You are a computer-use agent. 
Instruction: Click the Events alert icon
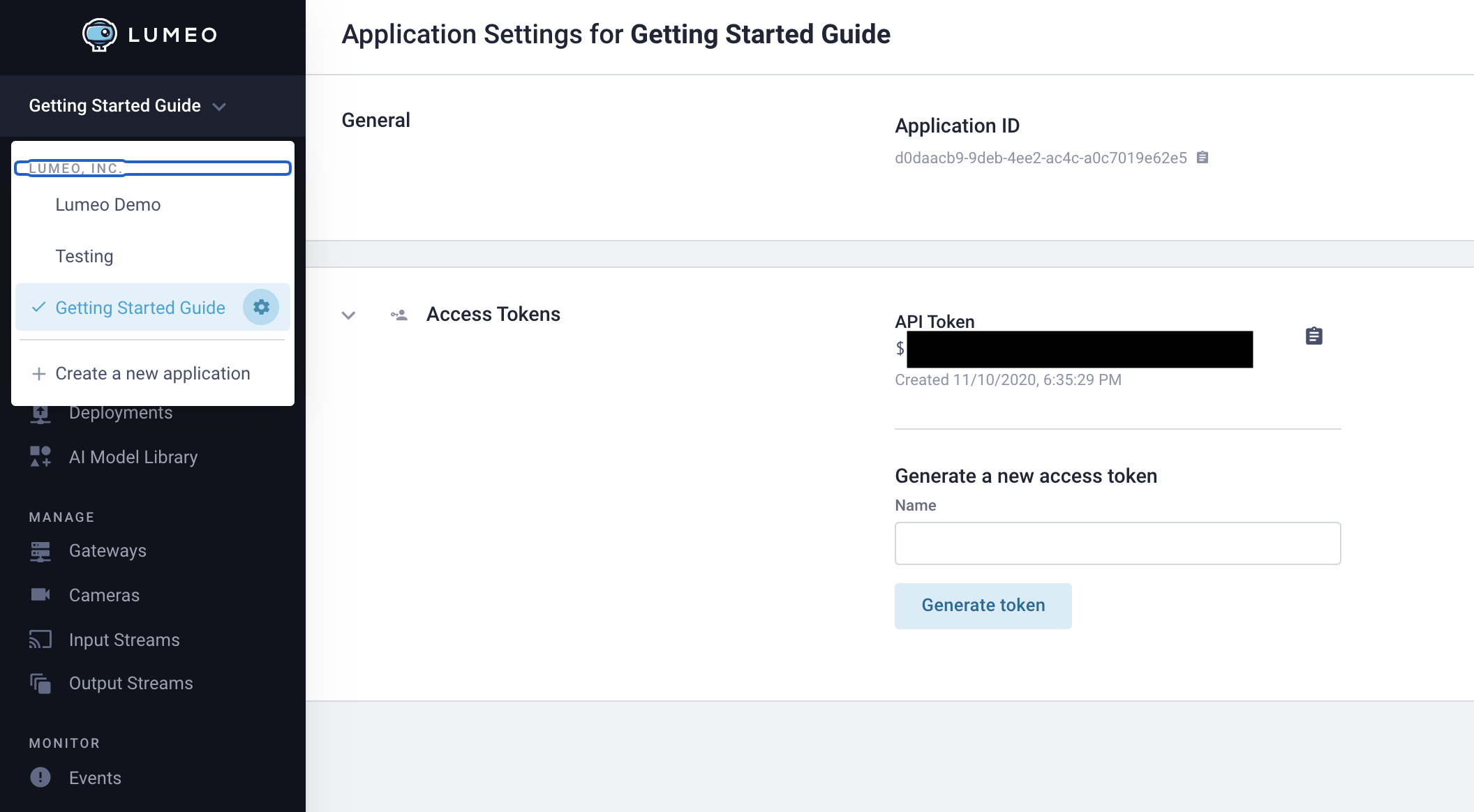coord(40,777)
